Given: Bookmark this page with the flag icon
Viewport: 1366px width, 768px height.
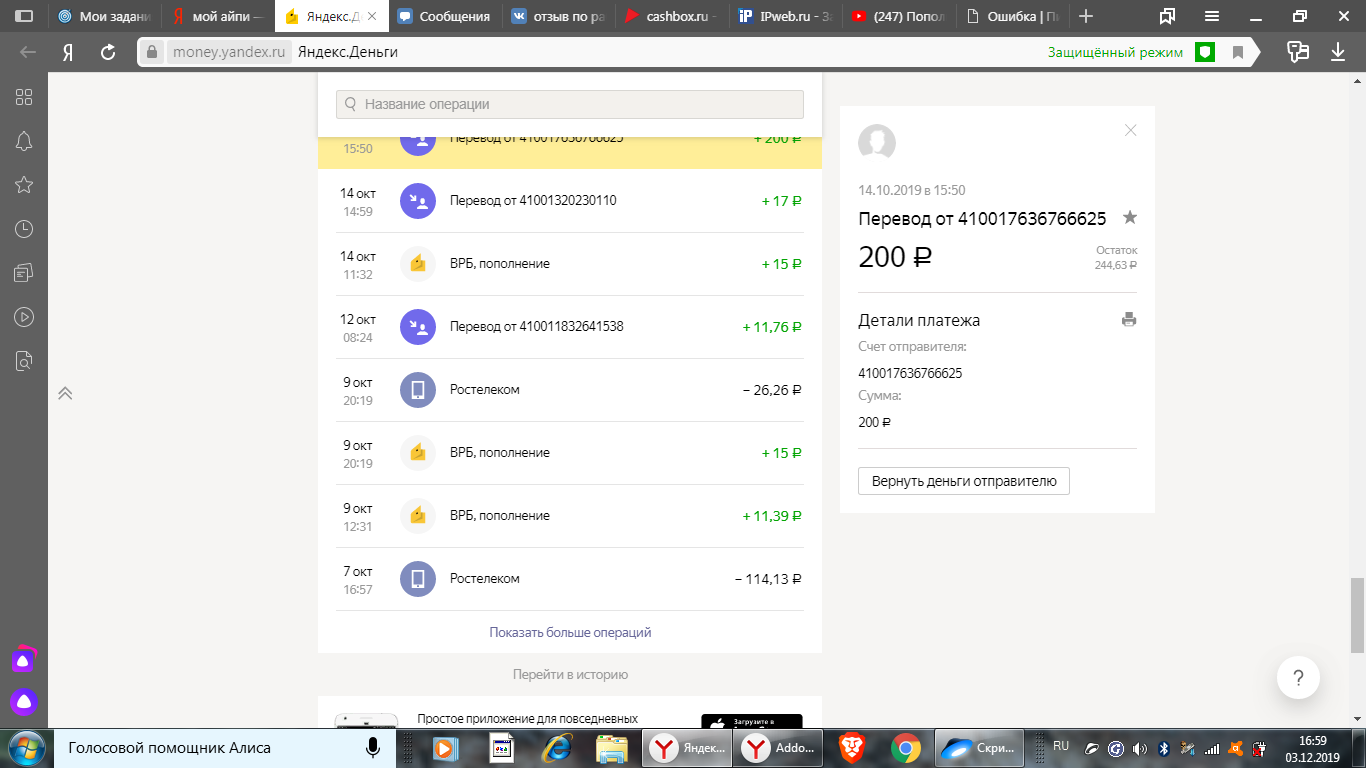Looking at the screenshot, I should coord(1237,52).
